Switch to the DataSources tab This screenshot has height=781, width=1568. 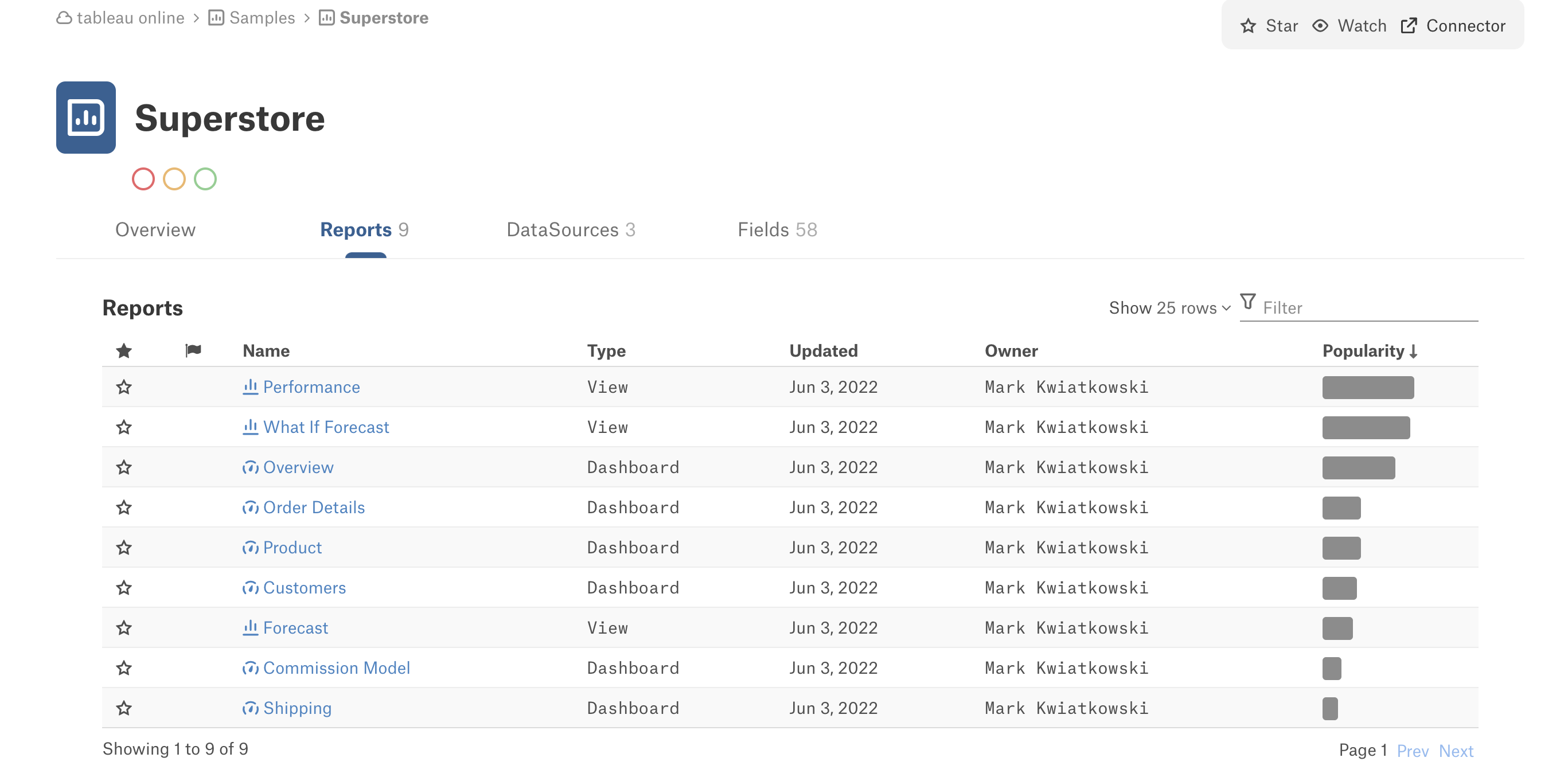570,230
